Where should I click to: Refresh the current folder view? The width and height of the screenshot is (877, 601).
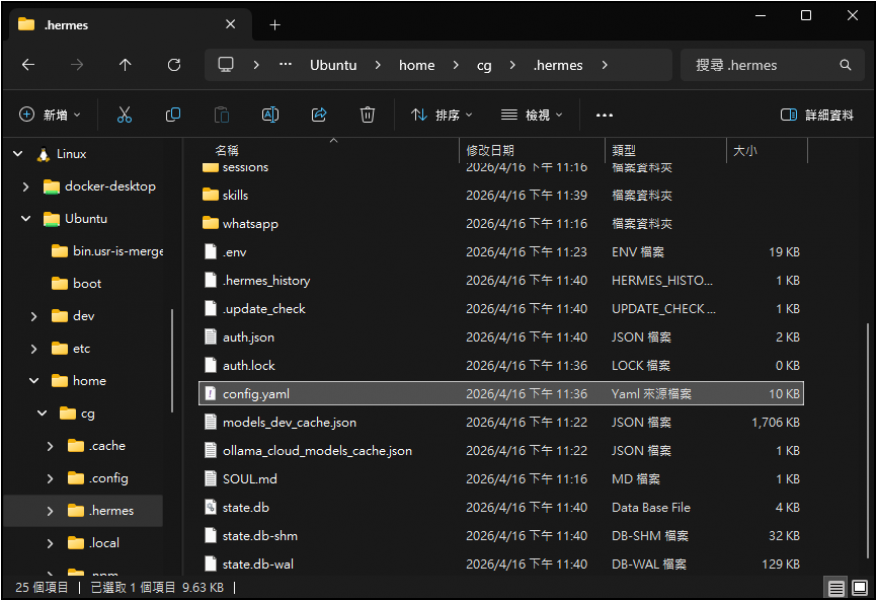pos(174,65)
